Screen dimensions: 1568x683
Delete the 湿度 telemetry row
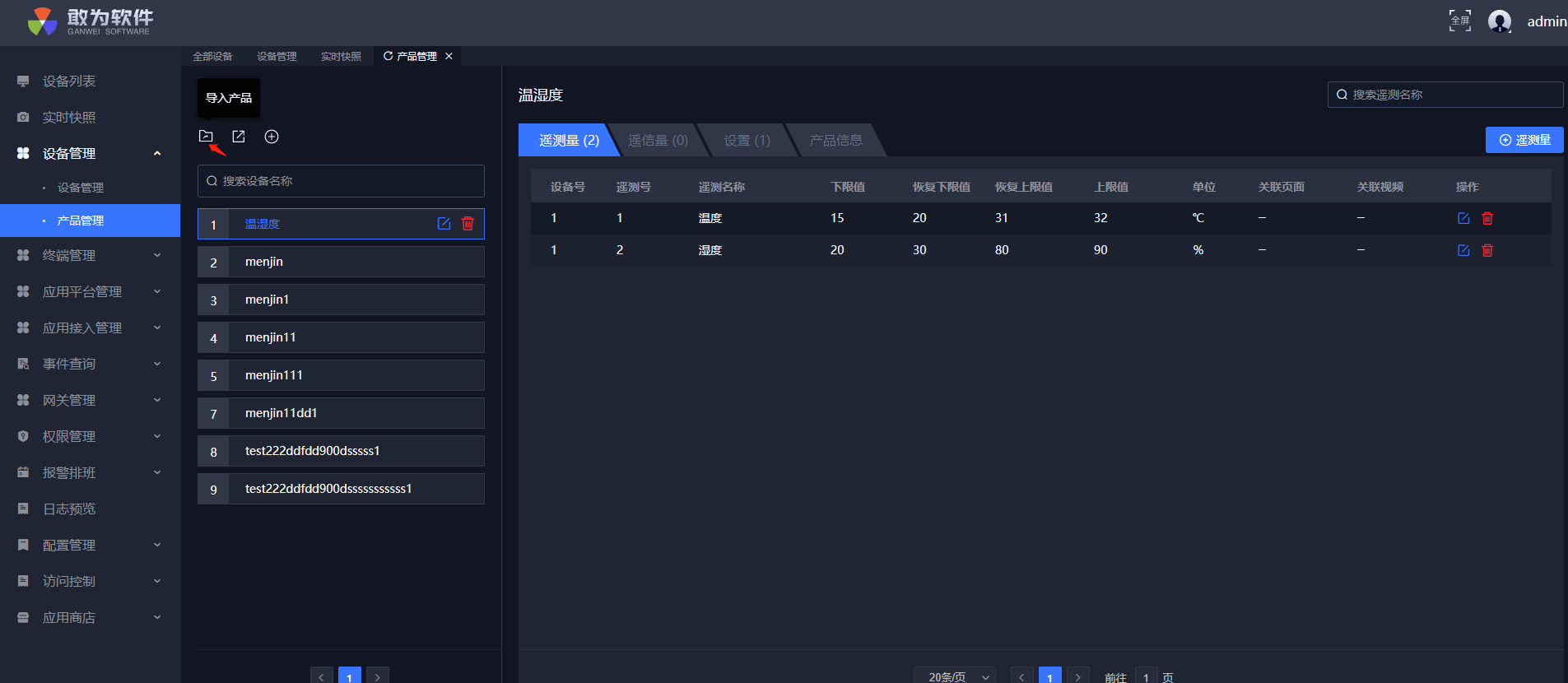click(x=1487, y=250)
